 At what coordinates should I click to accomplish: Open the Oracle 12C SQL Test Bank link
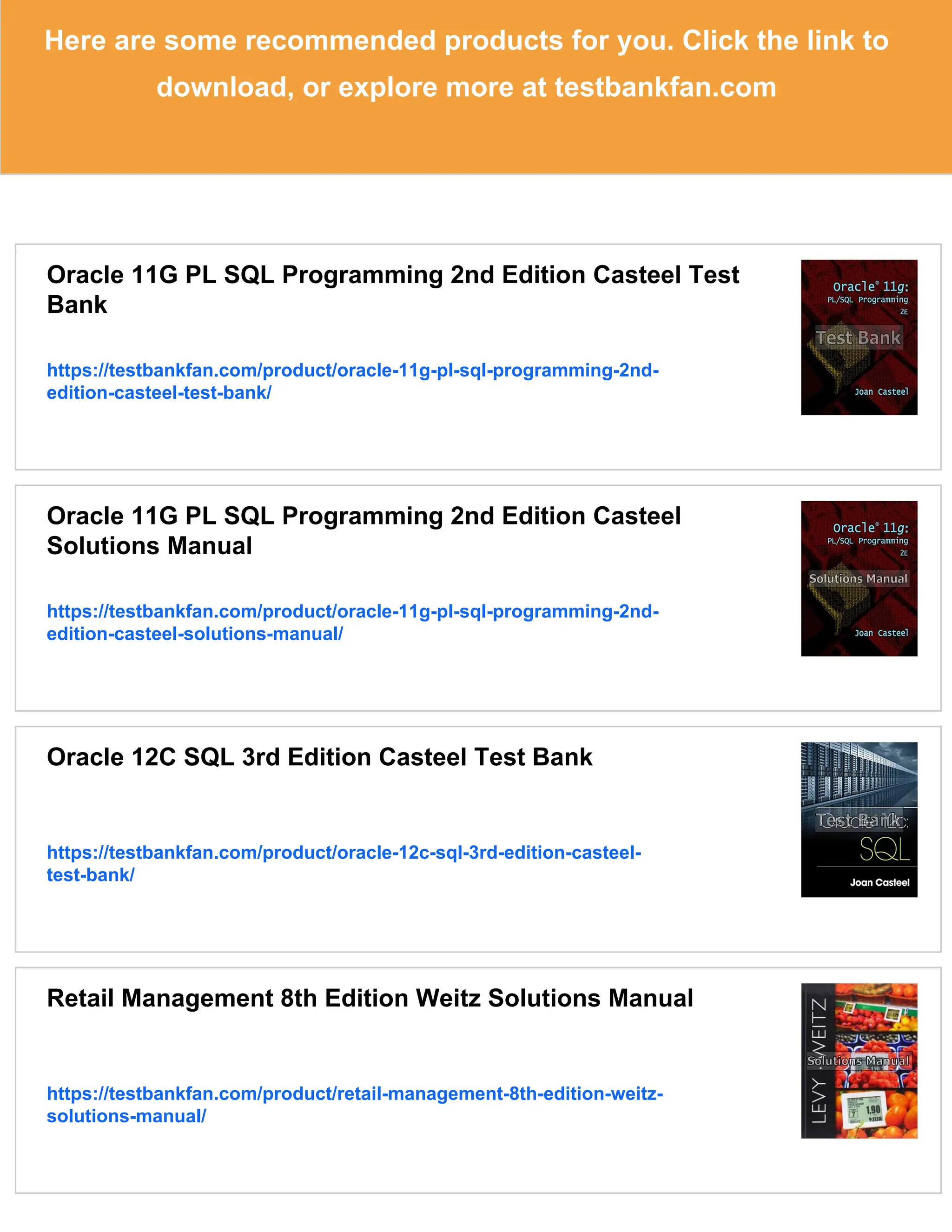coord(344,864)
